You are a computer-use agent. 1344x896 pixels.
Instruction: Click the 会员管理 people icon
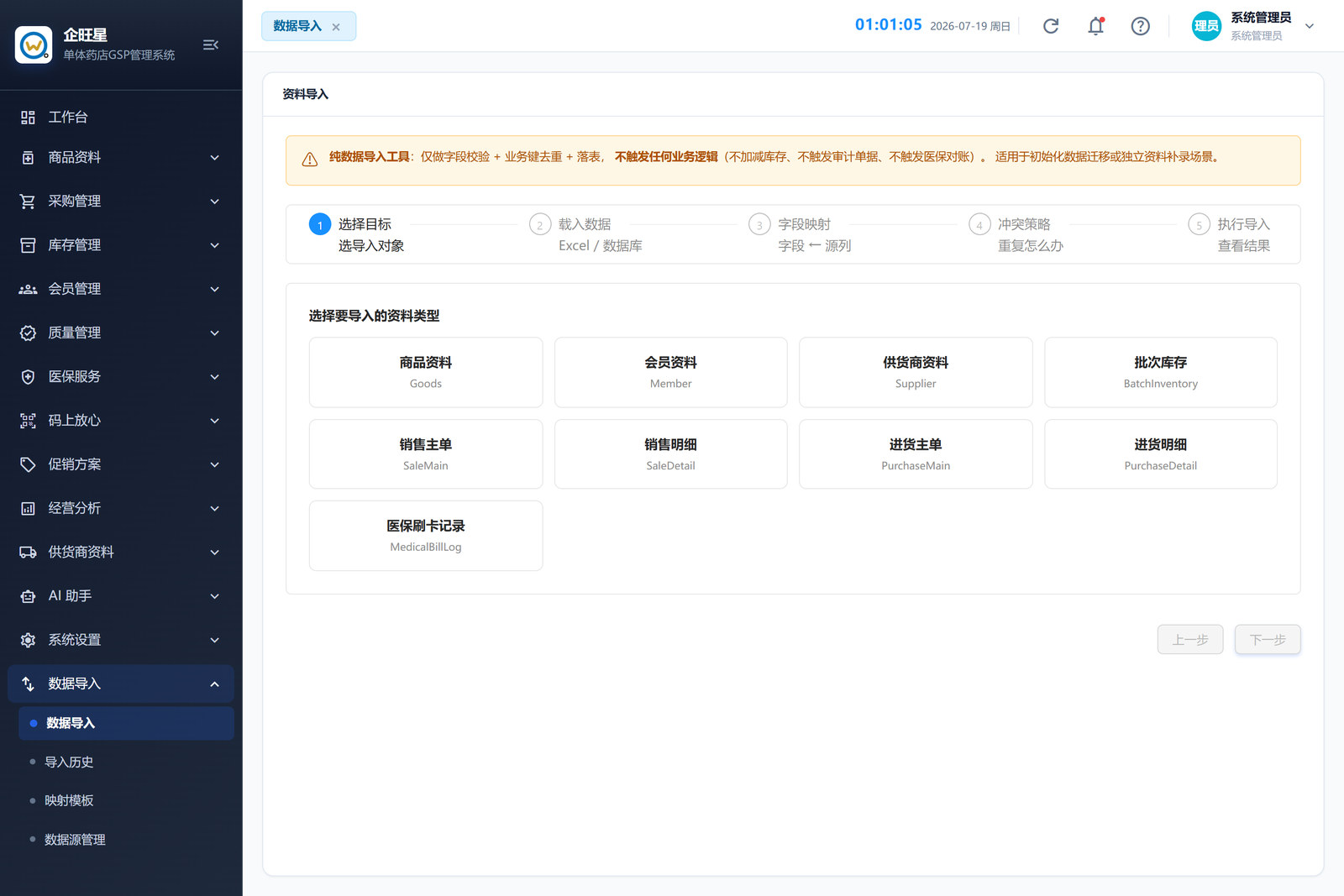[28, 289]
